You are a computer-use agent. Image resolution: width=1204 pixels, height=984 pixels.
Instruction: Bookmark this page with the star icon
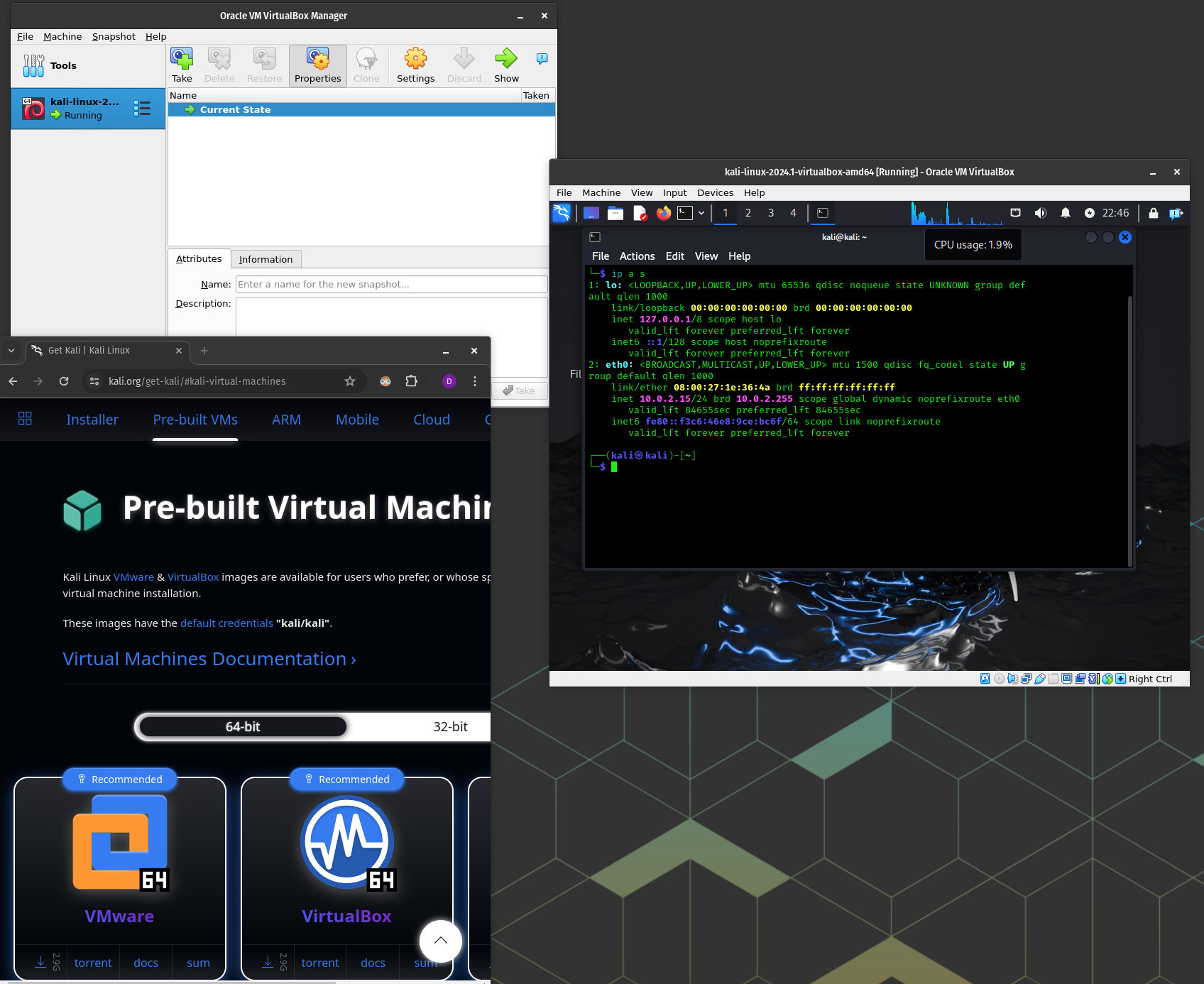[x=350, y=381]
